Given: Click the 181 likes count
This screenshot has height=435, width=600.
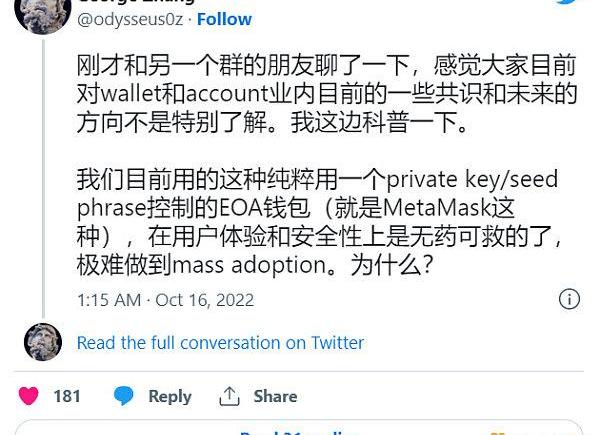Looking at the screenshot, I should tap(67, 396).
